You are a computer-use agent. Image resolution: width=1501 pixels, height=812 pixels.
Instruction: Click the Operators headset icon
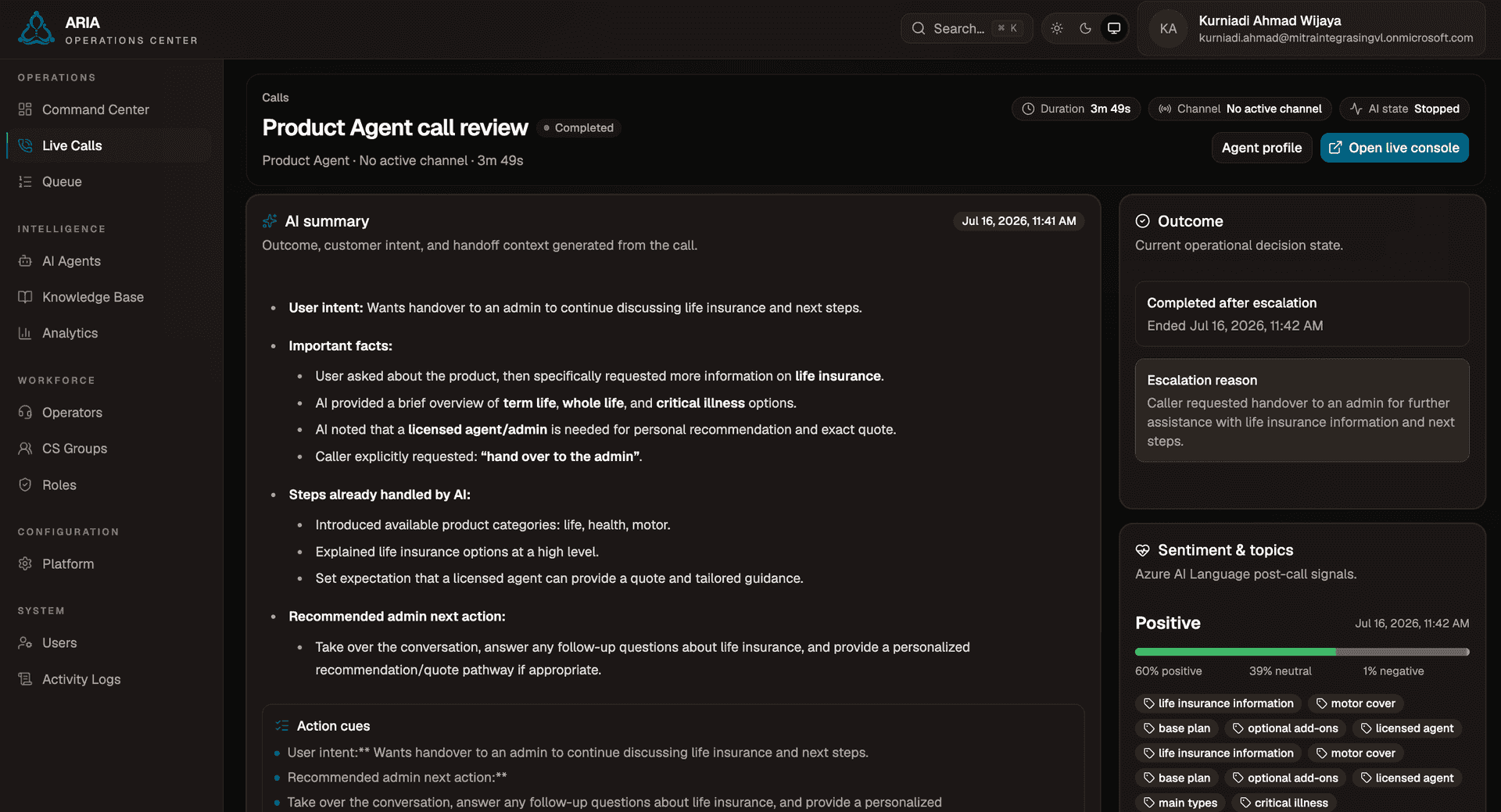[25, 412]
